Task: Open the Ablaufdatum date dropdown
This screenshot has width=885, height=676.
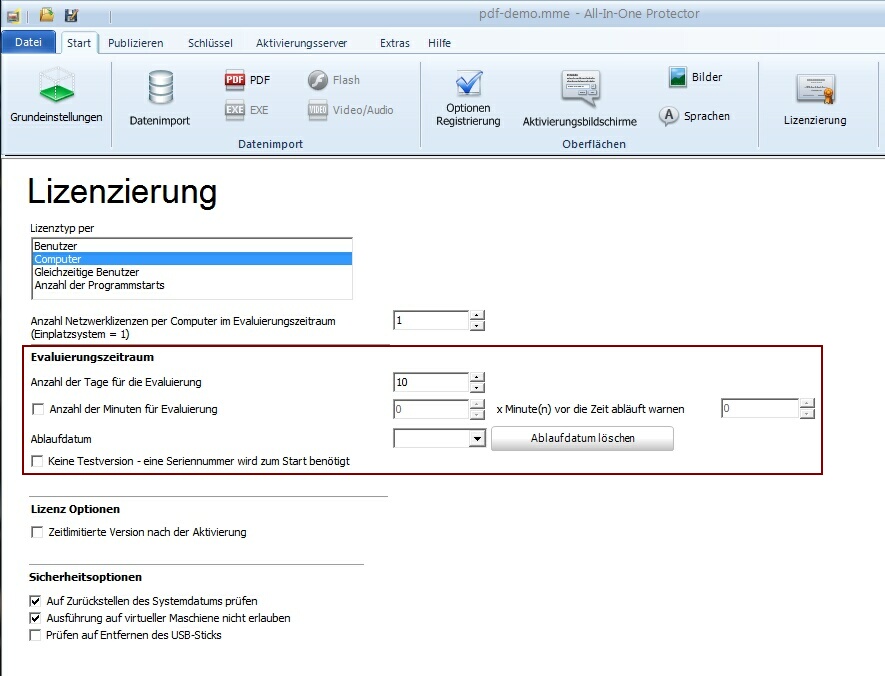Action: point(476,438)
